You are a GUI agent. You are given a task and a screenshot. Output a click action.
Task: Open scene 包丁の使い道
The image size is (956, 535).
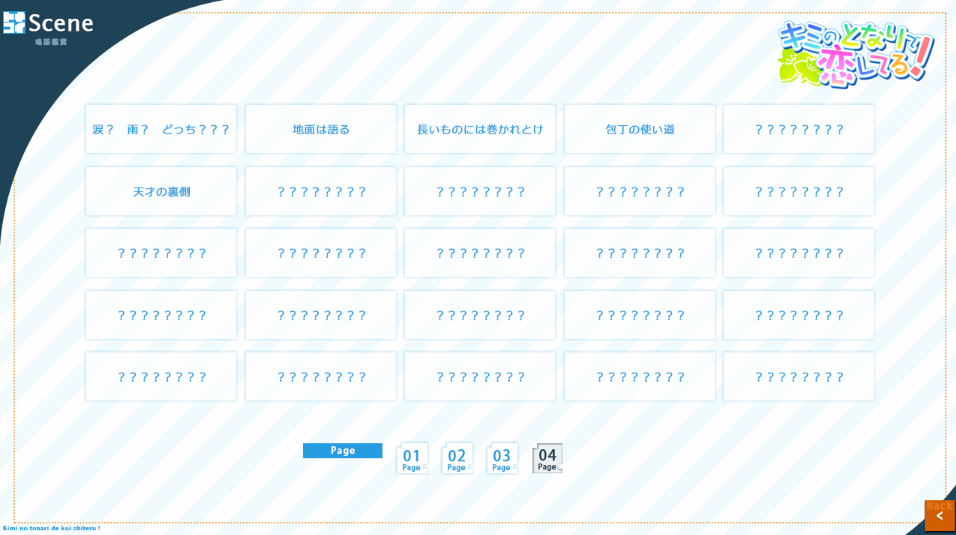click(x=640, y=129)
